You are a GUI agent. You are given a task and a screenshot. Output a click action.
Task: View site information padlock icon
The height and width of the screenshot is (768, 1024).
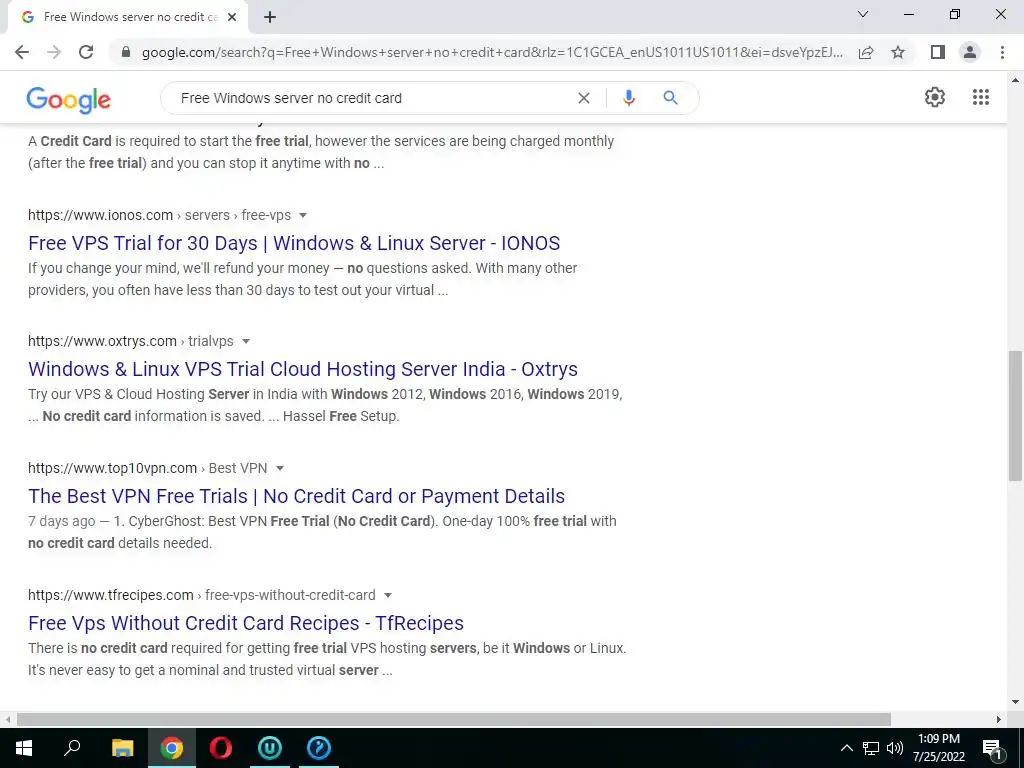point(126,52)
